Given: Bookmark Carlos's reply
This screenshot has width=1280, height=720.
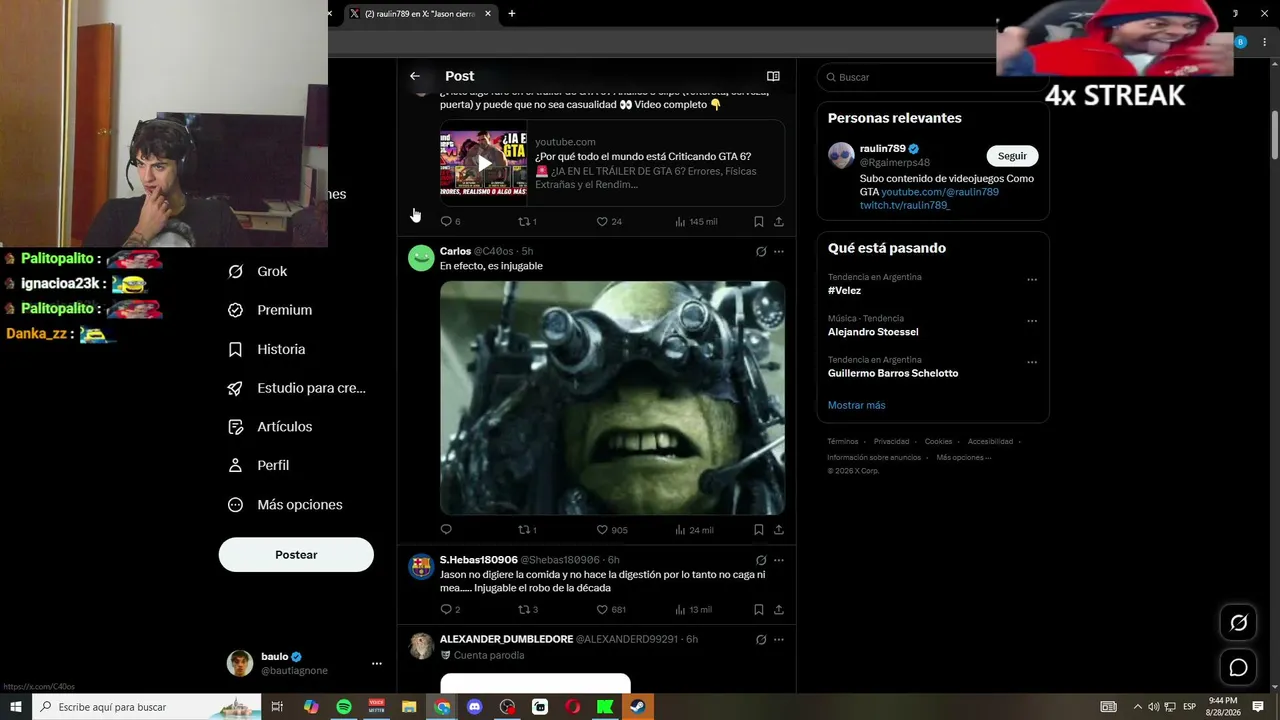Looking at the screenshot, I should tap(758, 530).
